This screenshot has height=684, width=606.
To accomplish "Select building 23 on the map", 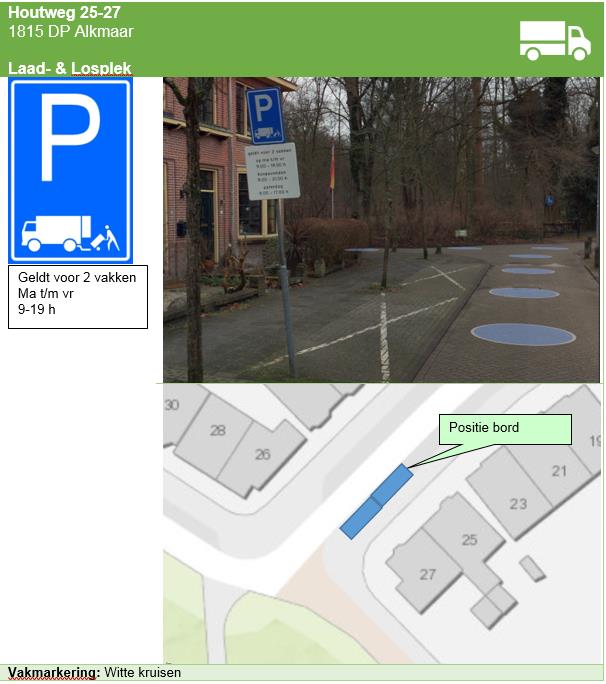I will tap(518, 504).
